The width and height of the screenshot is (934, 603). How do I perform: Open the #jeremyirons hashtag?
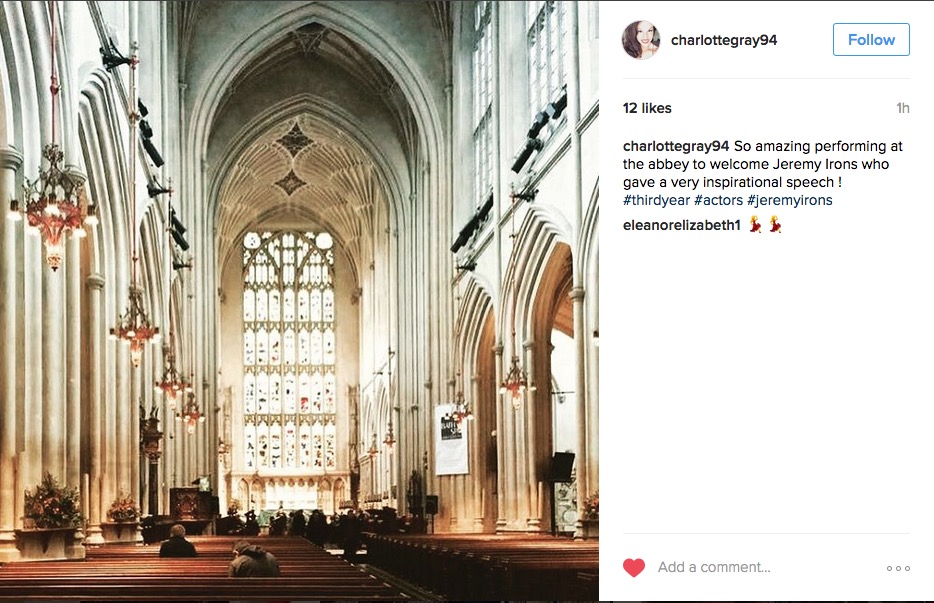click(790, 200)
